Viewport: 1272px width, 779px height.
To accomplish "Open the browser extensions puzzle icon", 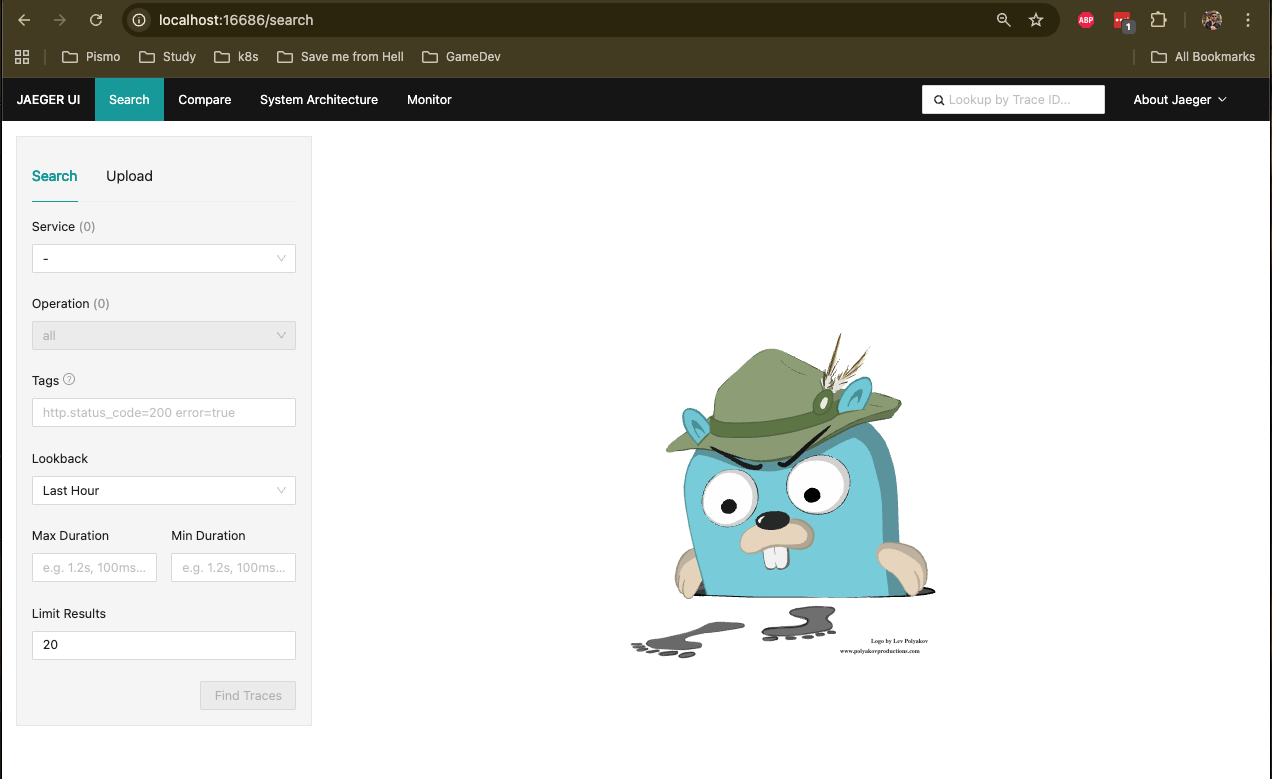I will coord(1158,20).
